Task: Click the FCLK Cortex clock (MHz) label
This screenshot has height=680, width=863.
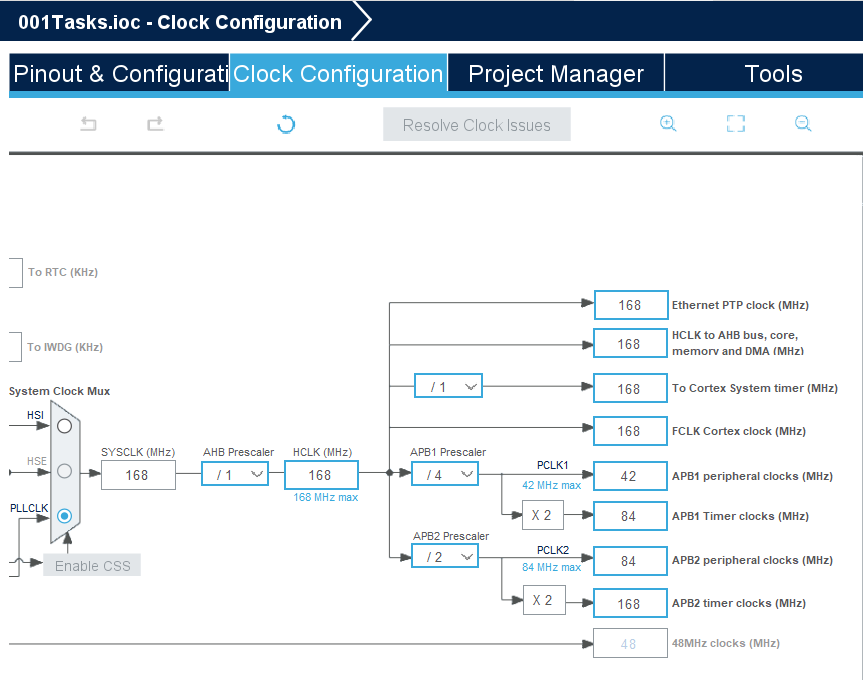Action: point(739,431)
